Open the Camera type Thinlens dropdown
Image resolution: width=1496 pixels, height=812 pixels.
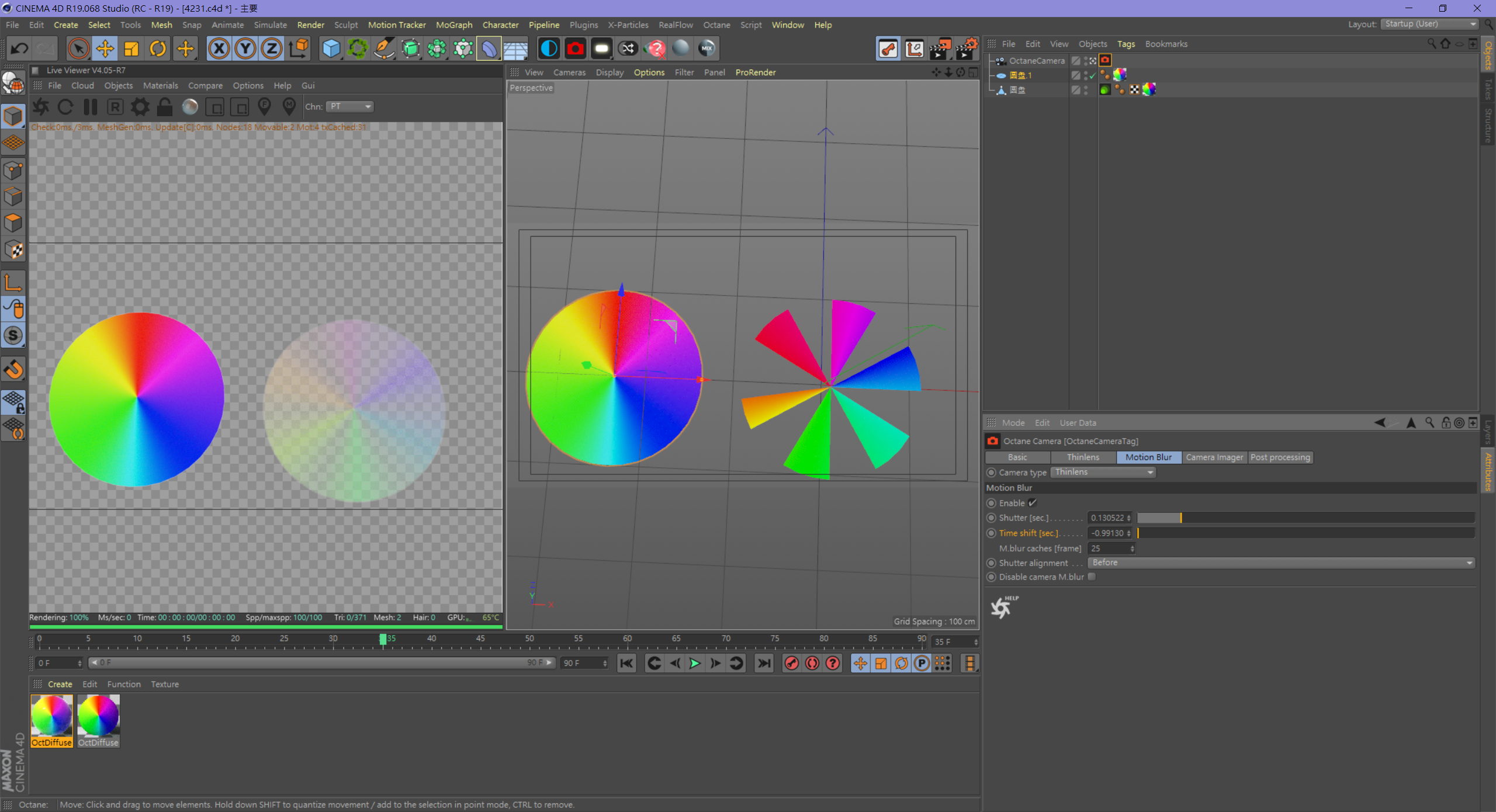pos(1103,473)
